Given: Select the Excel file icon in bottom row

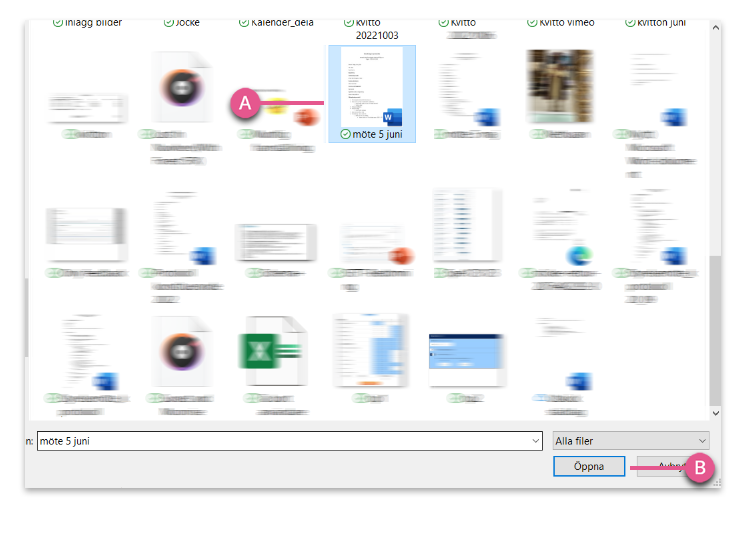Looking at the screenshot, I should 273,351.
